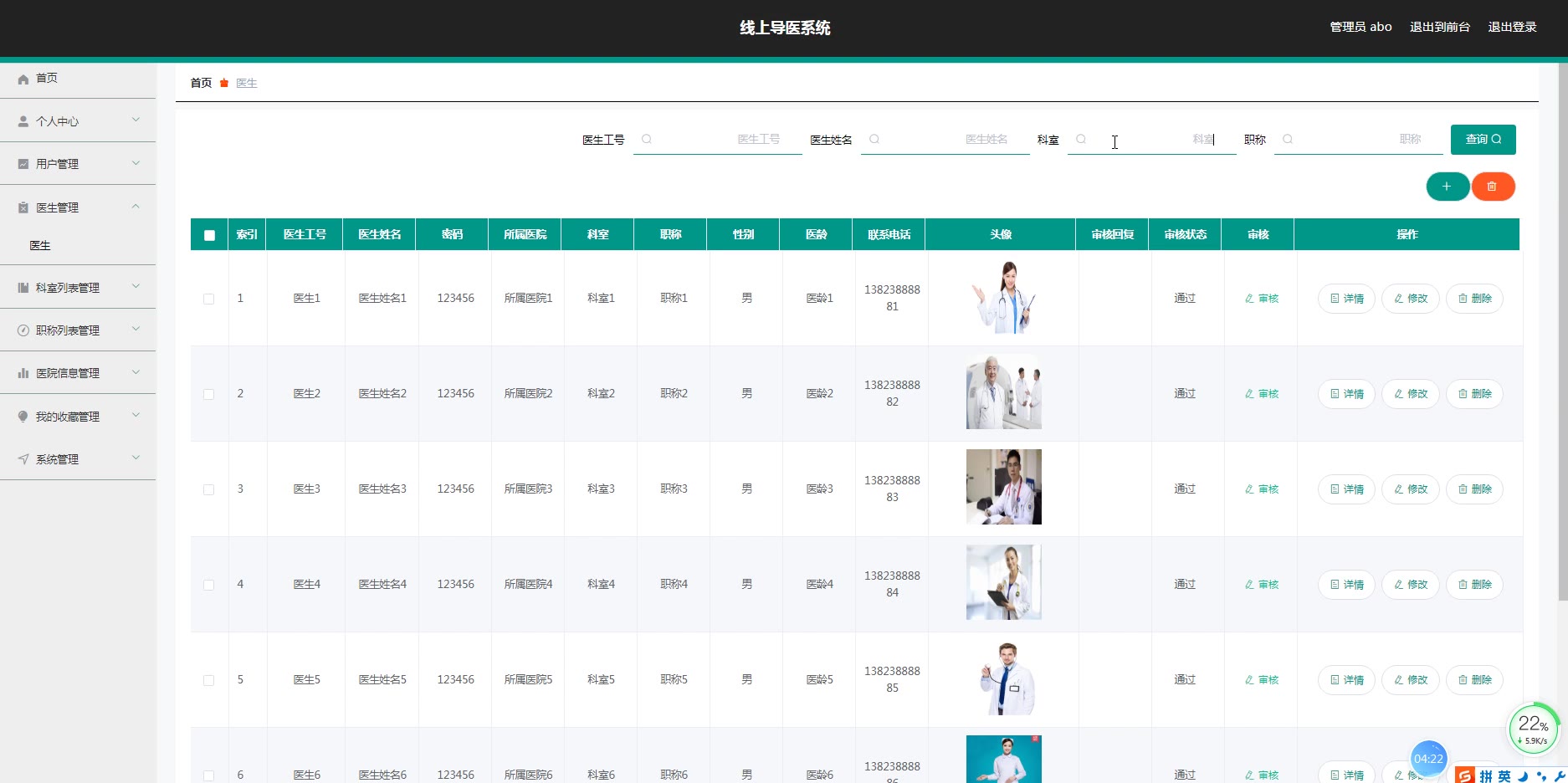Click the green plus add-doctor button
The width and height of the screenshot is (1568, 783).
tap(1447, 187)
